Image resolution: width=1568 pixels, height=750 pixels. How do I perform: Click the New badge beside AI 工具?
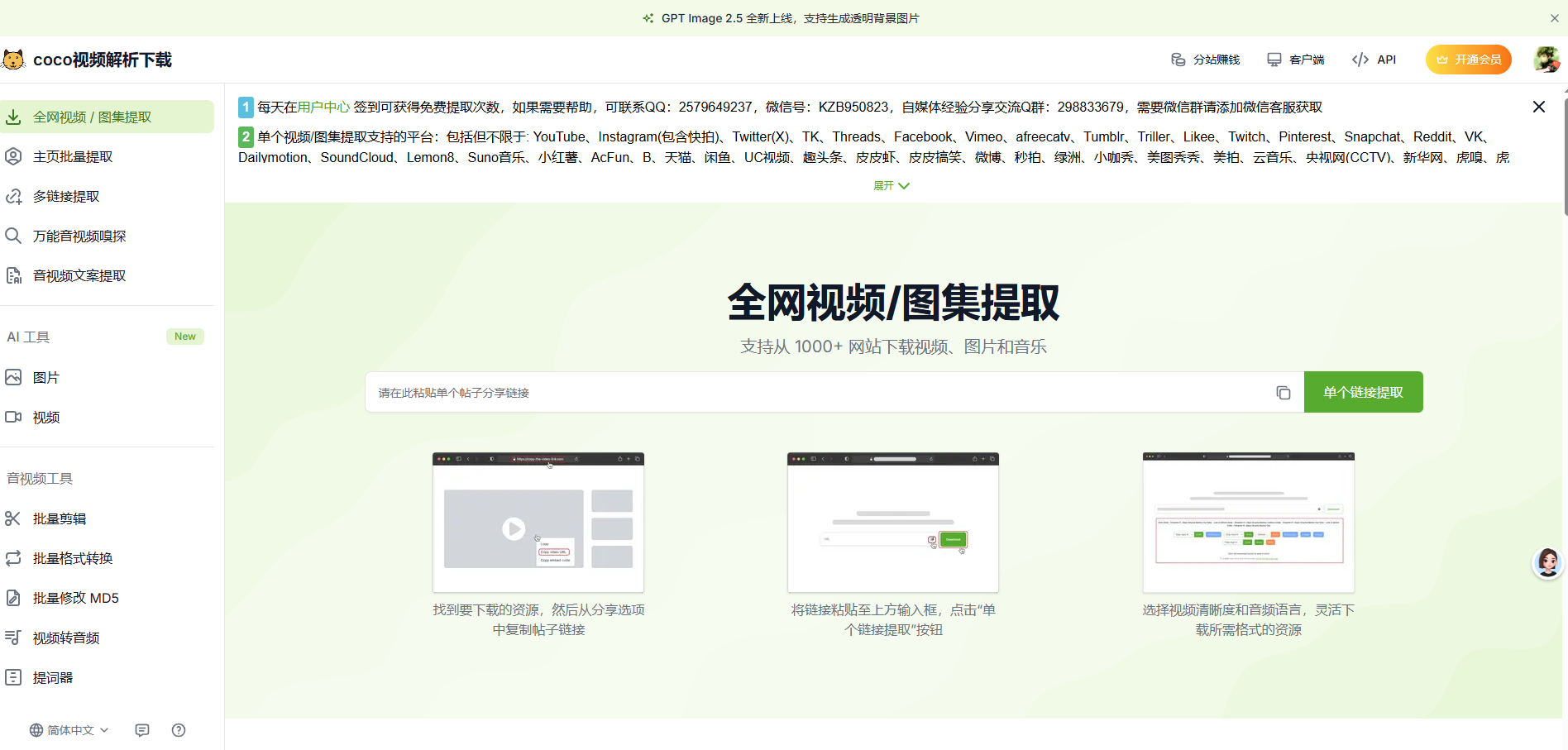(185, 337)
